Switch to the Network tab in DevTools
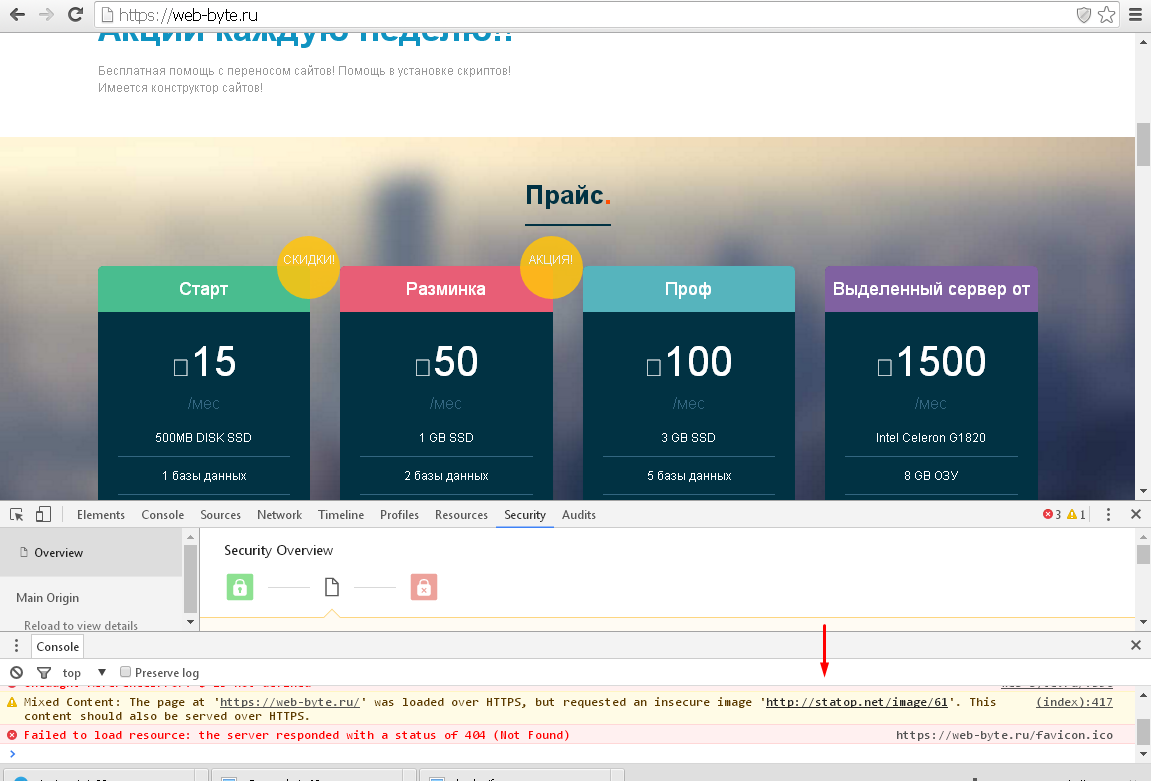The height and width of the screenshot is (781, 1151). tap(279, 515)
